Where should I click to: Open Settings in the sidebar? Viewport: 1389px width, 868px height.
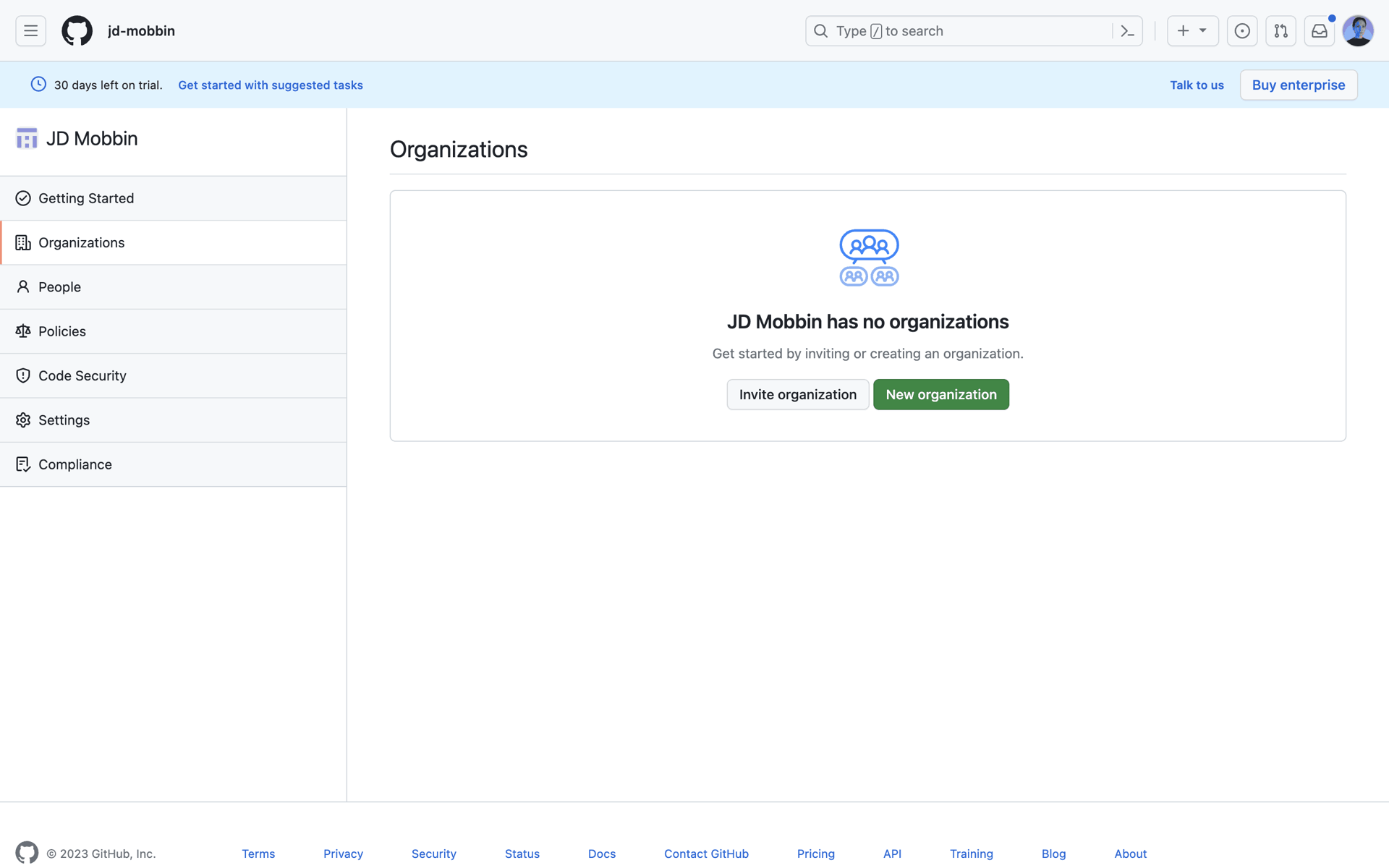(173, 420)
